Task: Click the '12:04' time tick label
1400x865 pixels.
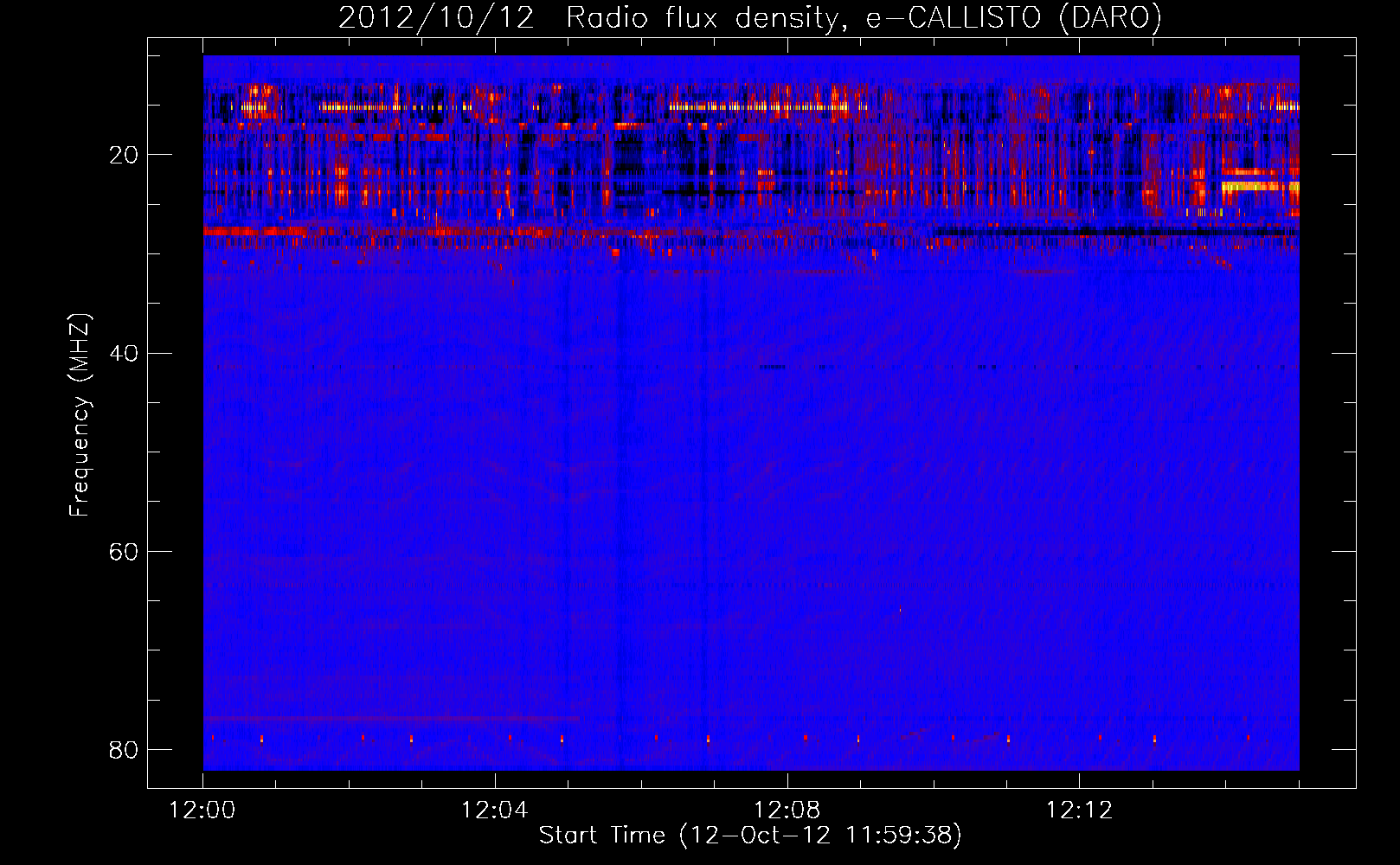Action: (x=495, y=811)
